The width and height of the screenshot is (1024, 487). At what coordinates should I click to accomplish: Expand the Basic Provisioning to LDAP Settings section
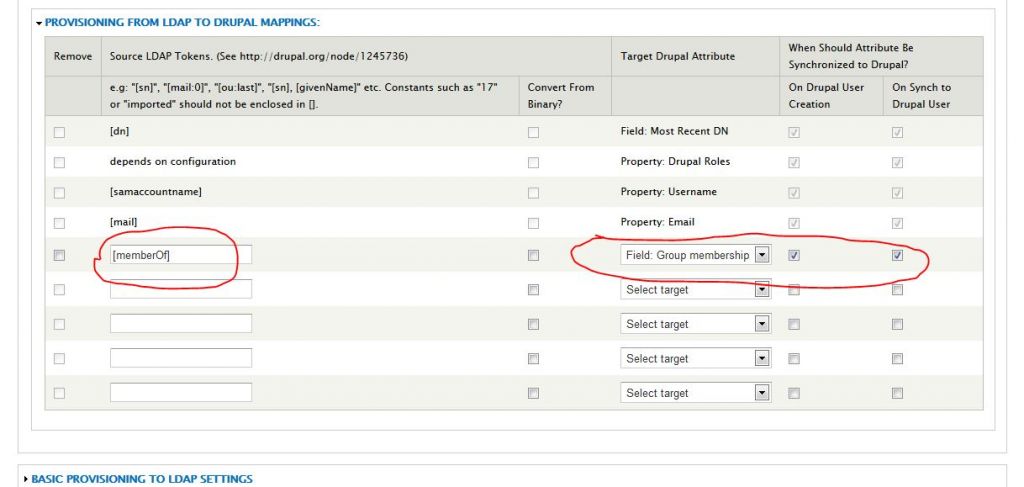click(140, 479)
